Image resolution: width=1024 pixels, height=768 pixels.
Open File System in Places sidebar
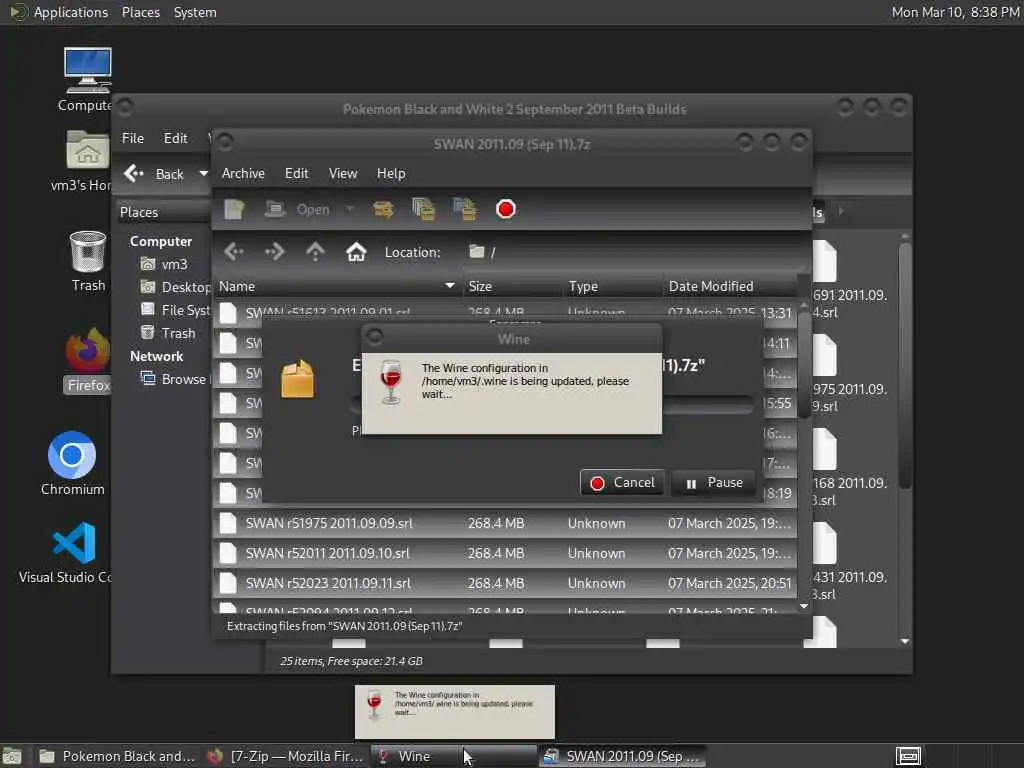175,310
